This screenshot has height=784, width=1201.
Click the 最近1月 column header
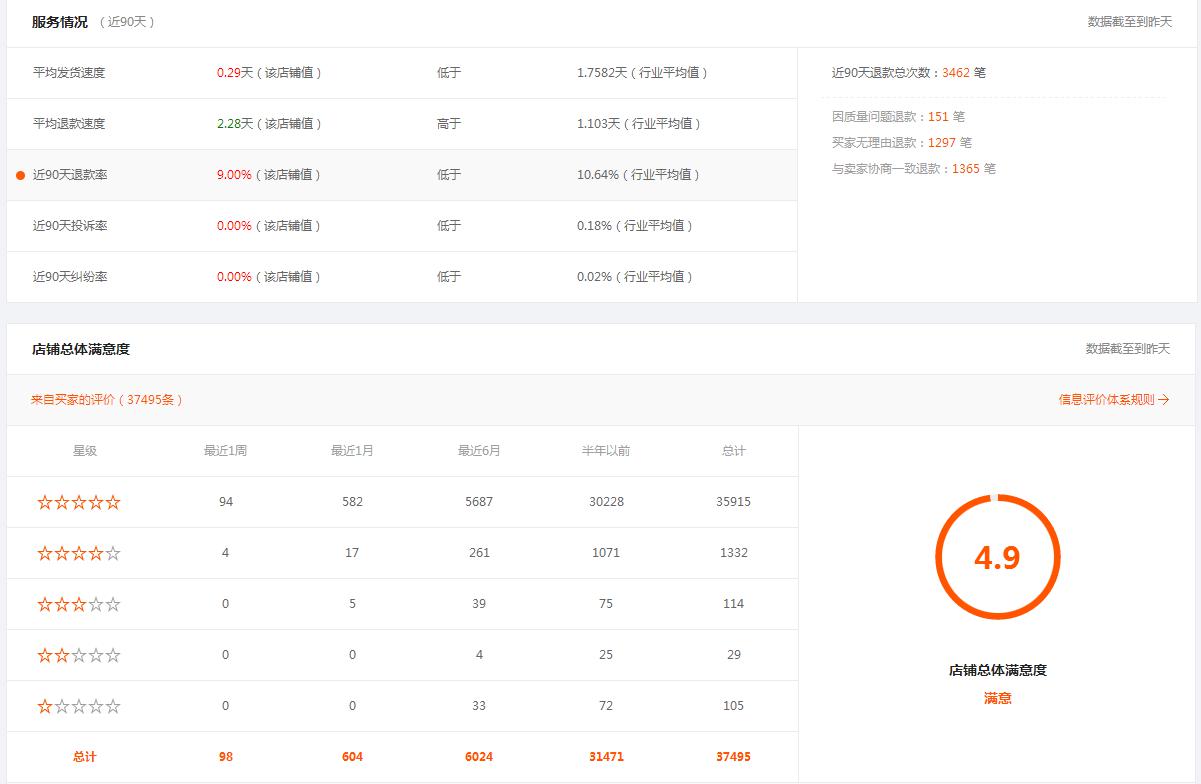[352, 451]
